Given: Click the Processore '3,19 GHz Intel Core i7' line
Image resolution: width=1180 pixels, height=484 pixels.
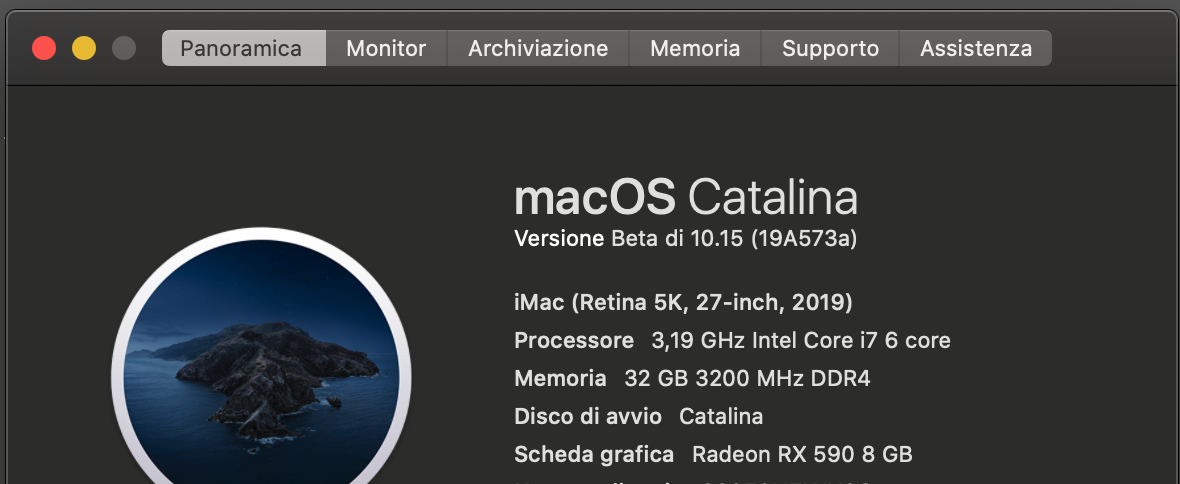Looking at the screenshot, I should pos(732,340).
